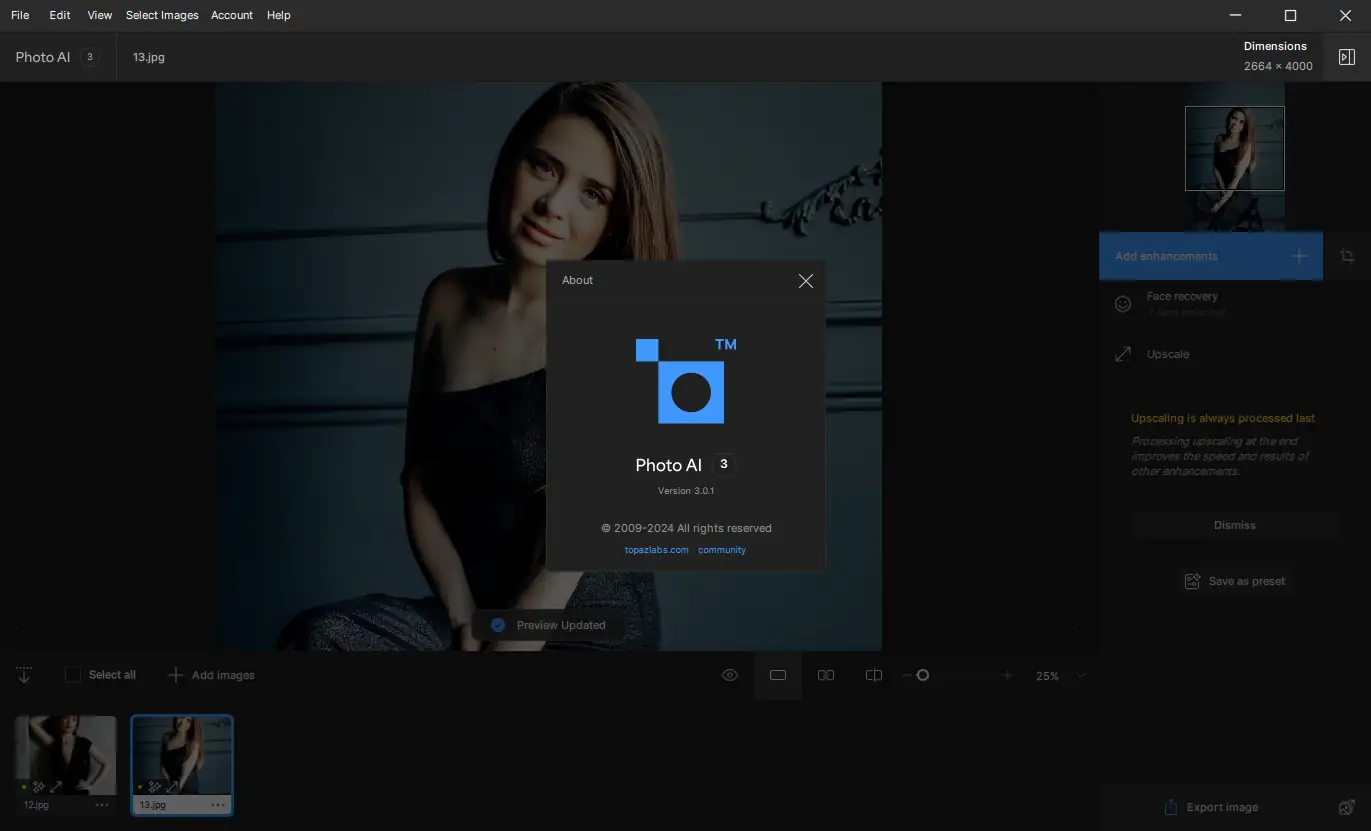
Task: Open the Account menu
Action: pyautogui.click(x=232, y=15)
